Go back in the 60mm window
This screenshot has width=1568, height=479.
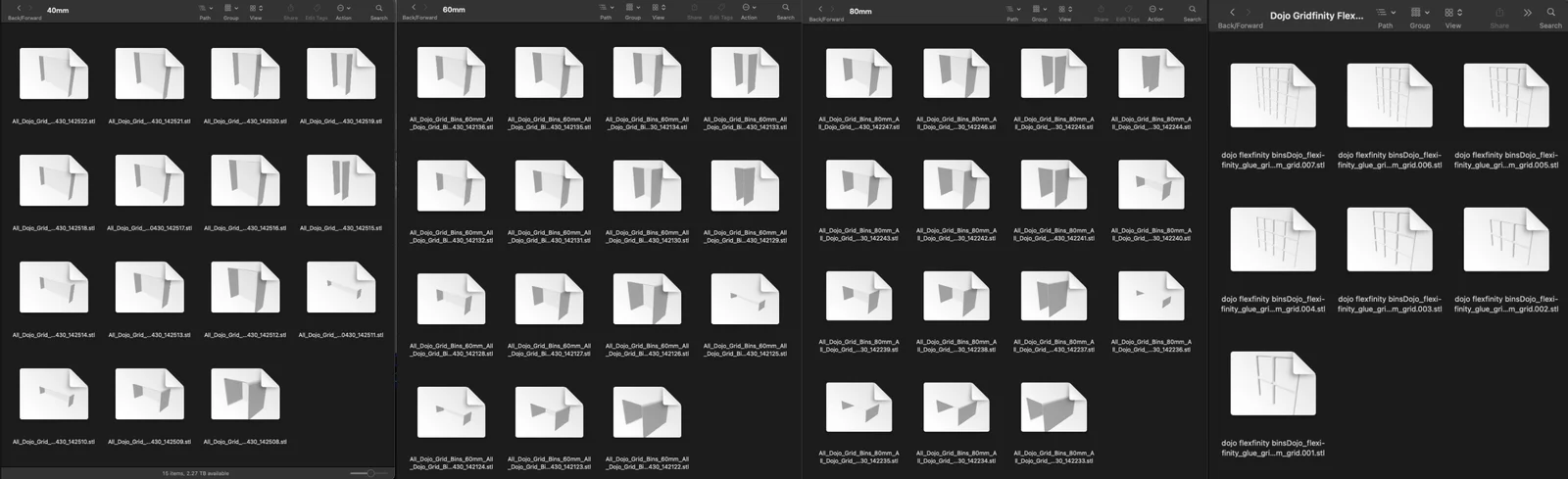[414, 8]
